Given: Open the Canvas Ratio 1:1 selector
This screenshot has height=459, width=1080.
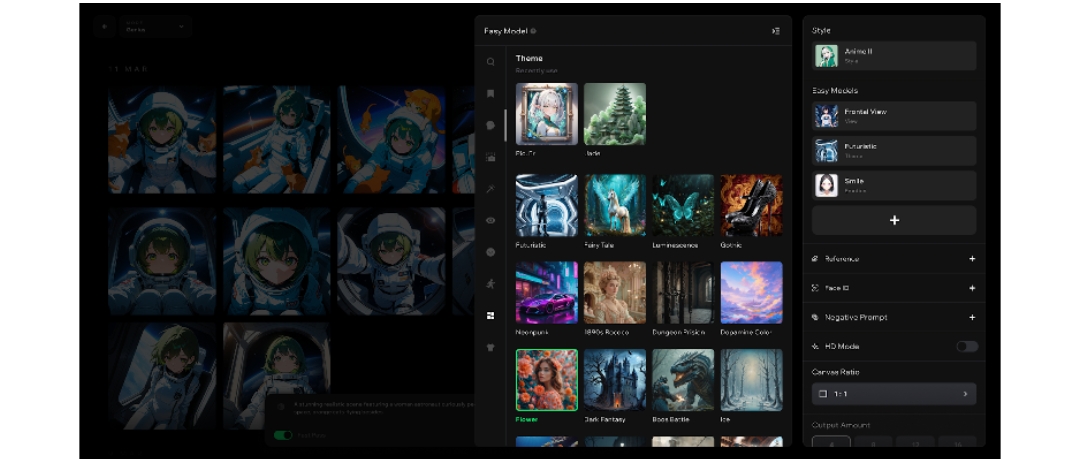Looking at the screenshot, I should [x=893, y=394].
